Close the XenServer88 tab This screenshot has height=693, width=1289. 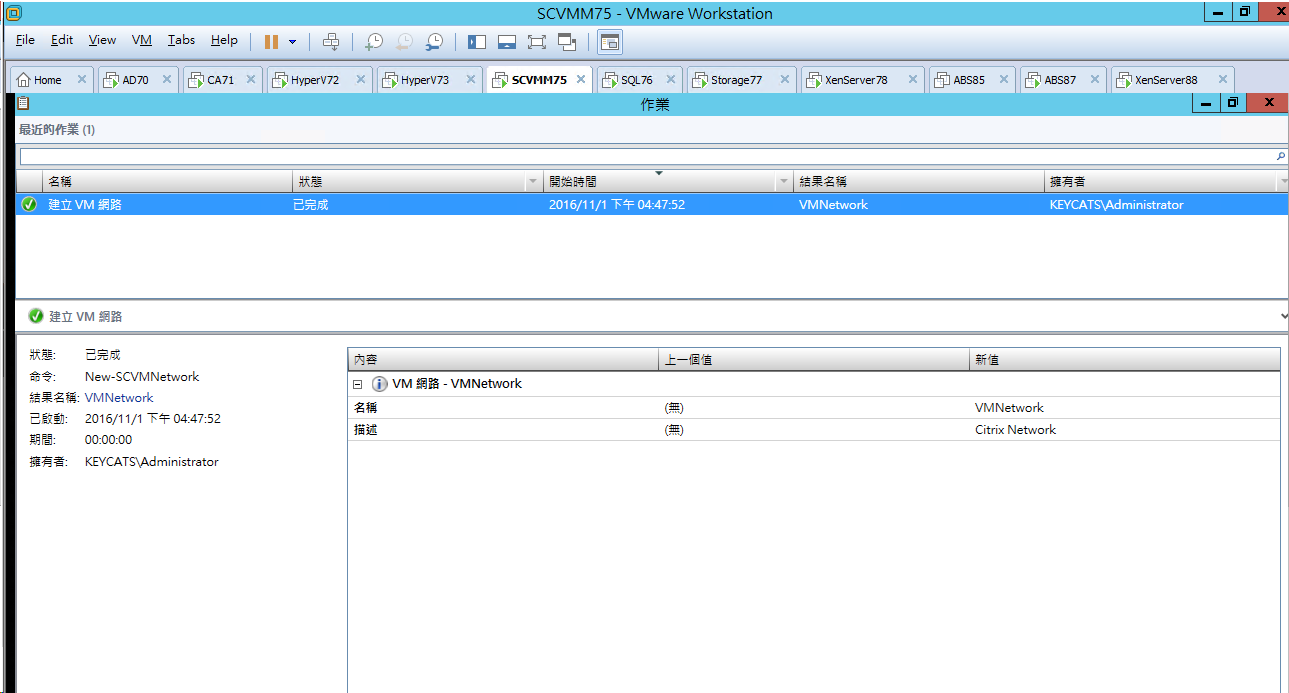tap(1222, 80)
